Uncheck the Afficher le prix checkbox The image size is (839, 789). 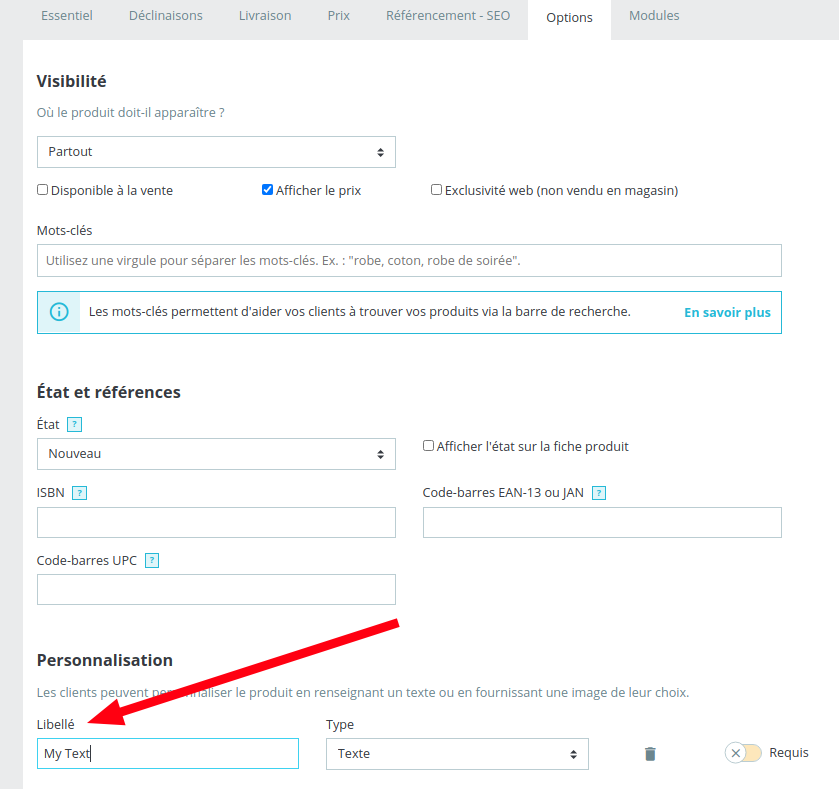tap(267, 189)
